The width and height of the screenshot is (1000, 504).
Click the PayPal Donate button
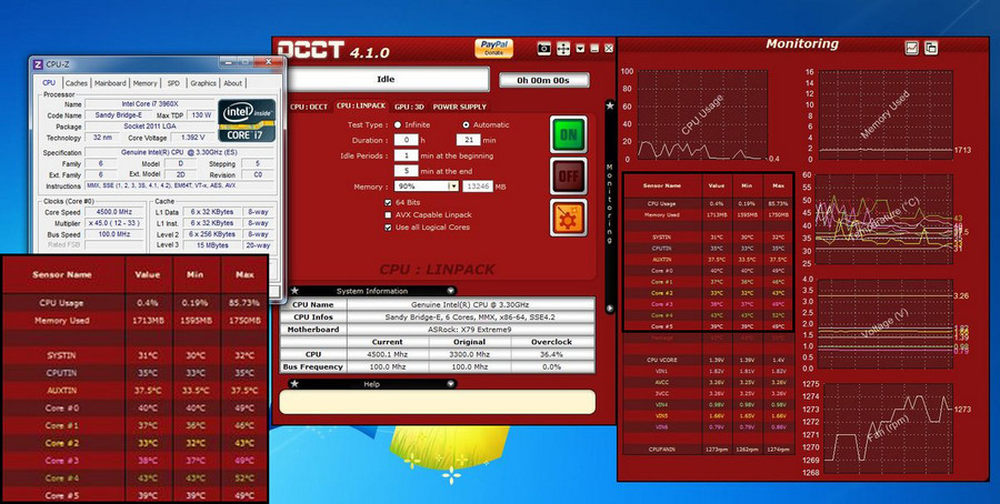click(494, 48)
